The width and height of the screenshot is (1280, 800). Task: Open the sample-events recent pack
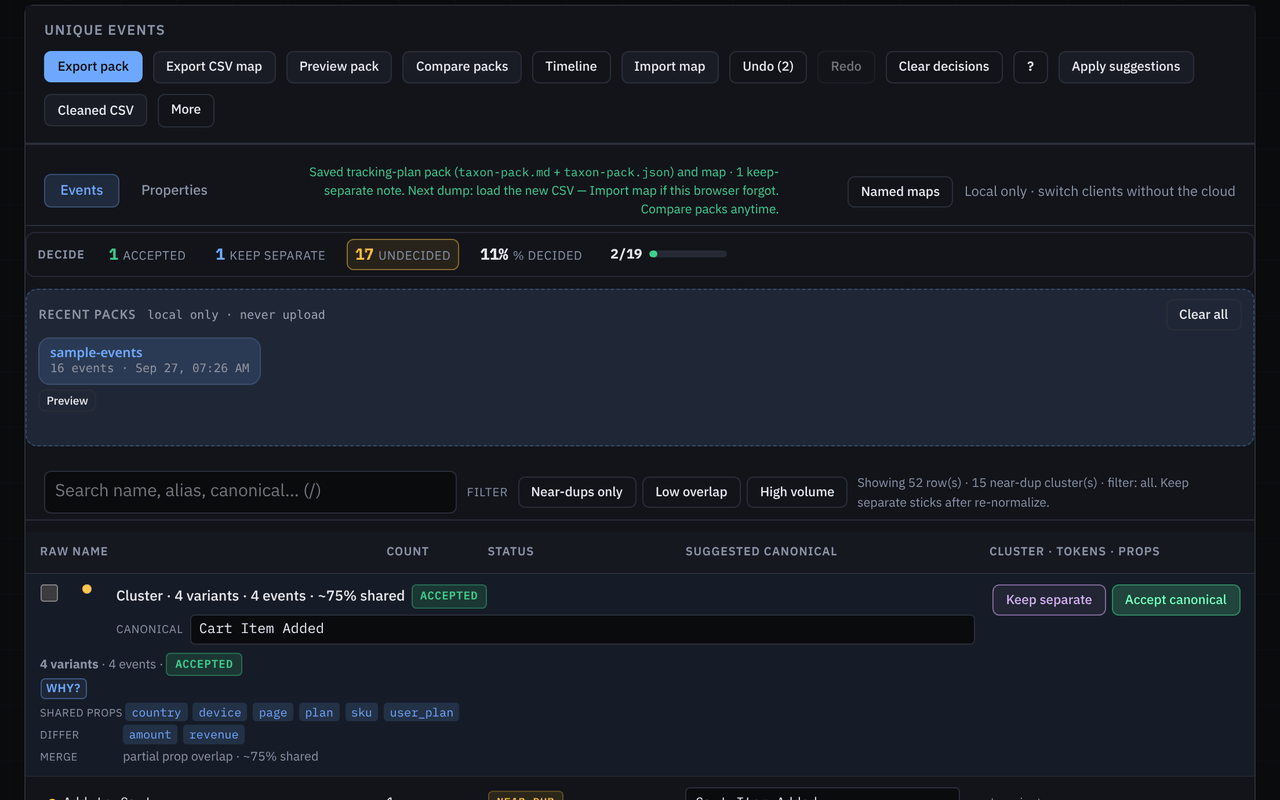pyautogui.click(x=150, y=361)
